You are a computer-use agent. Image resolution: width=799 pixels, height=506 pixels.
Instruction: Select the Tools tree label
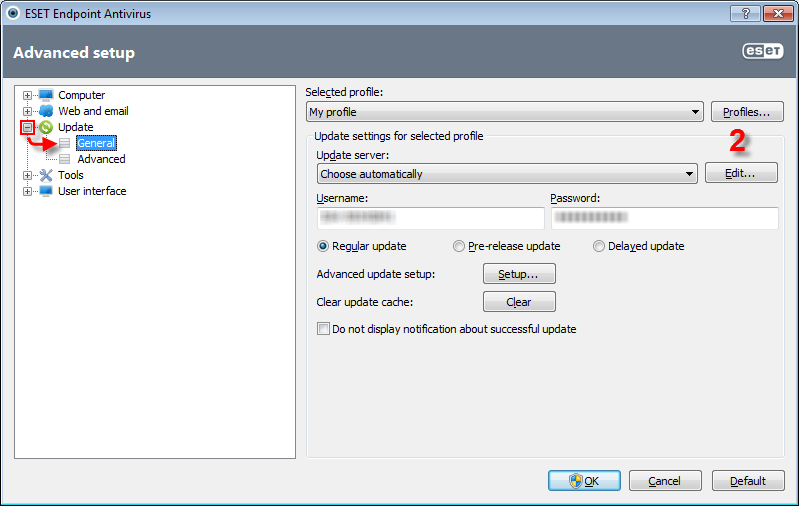pos(70,175)
